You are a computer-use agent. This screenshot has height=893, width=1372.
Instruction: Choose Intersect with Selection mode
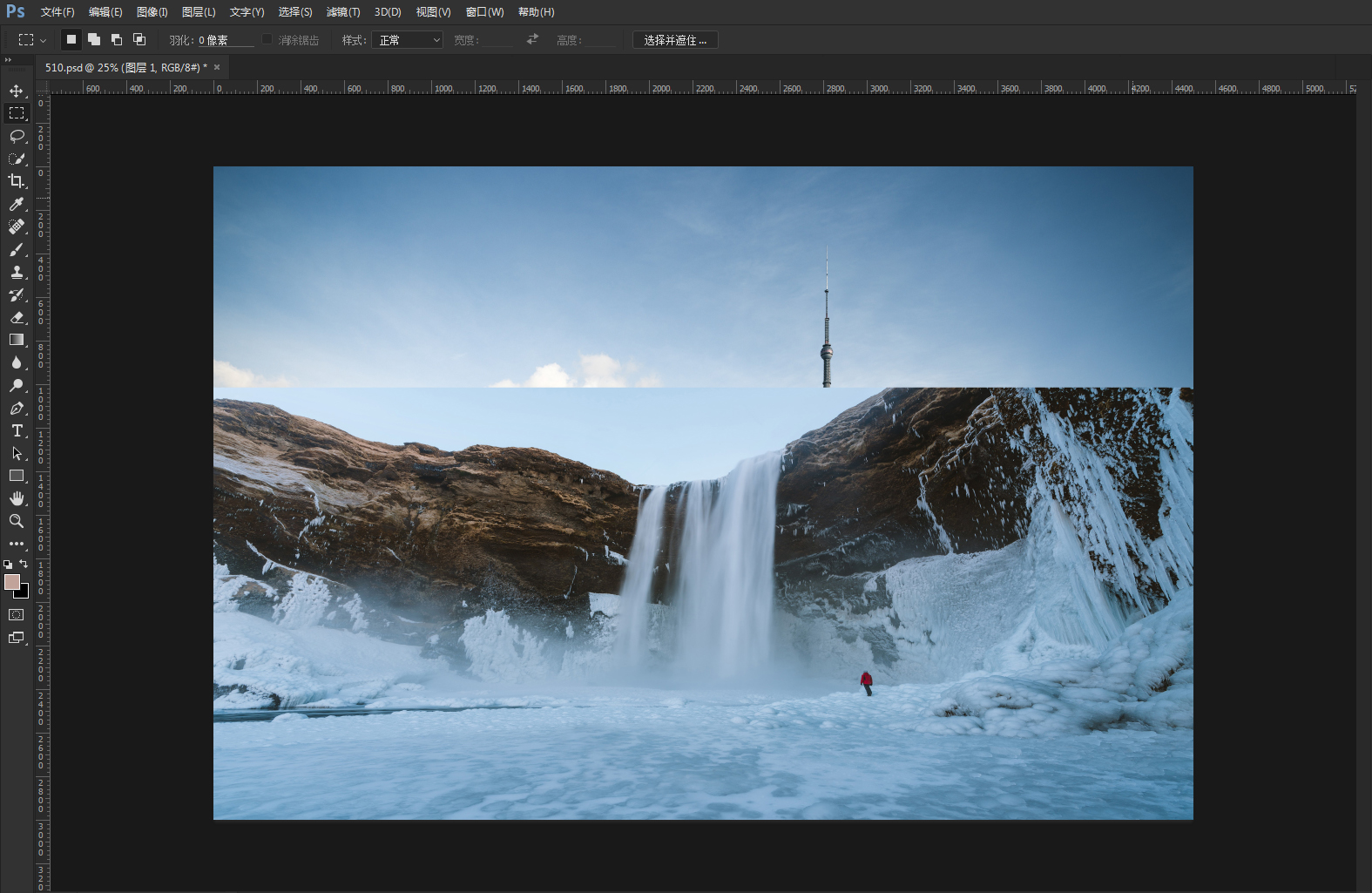coord(139,39)
